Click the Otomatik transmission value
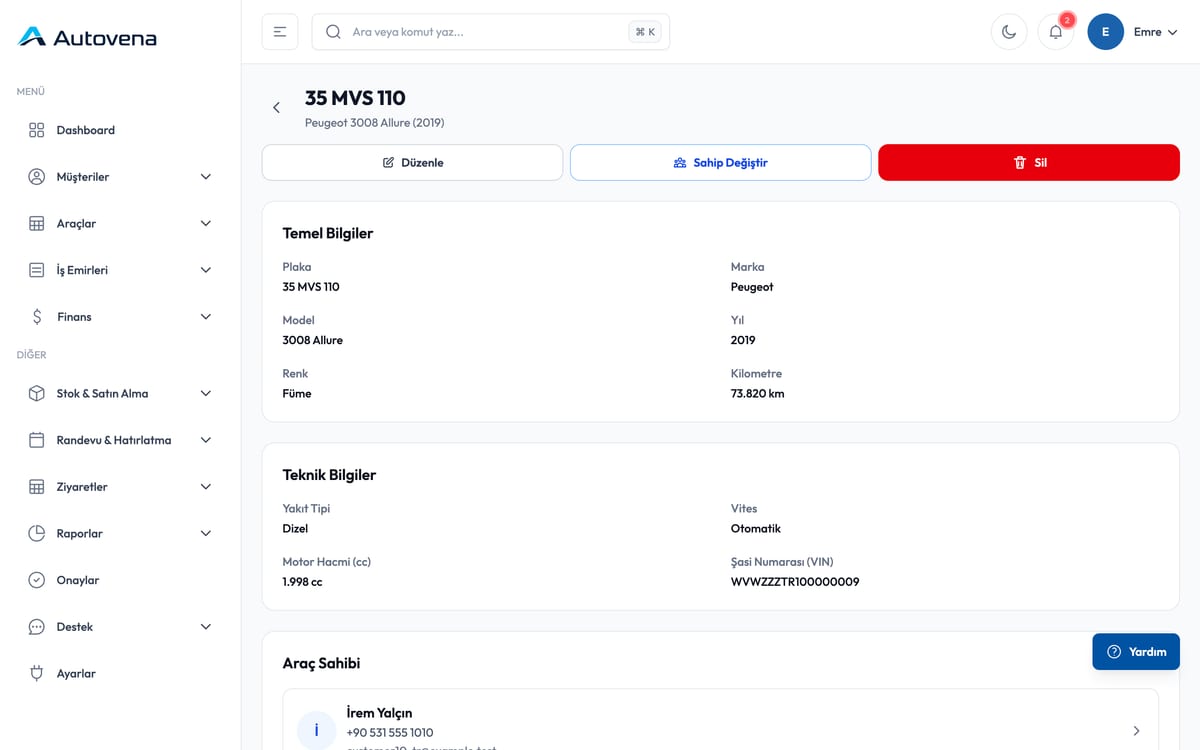 point(756,529)
